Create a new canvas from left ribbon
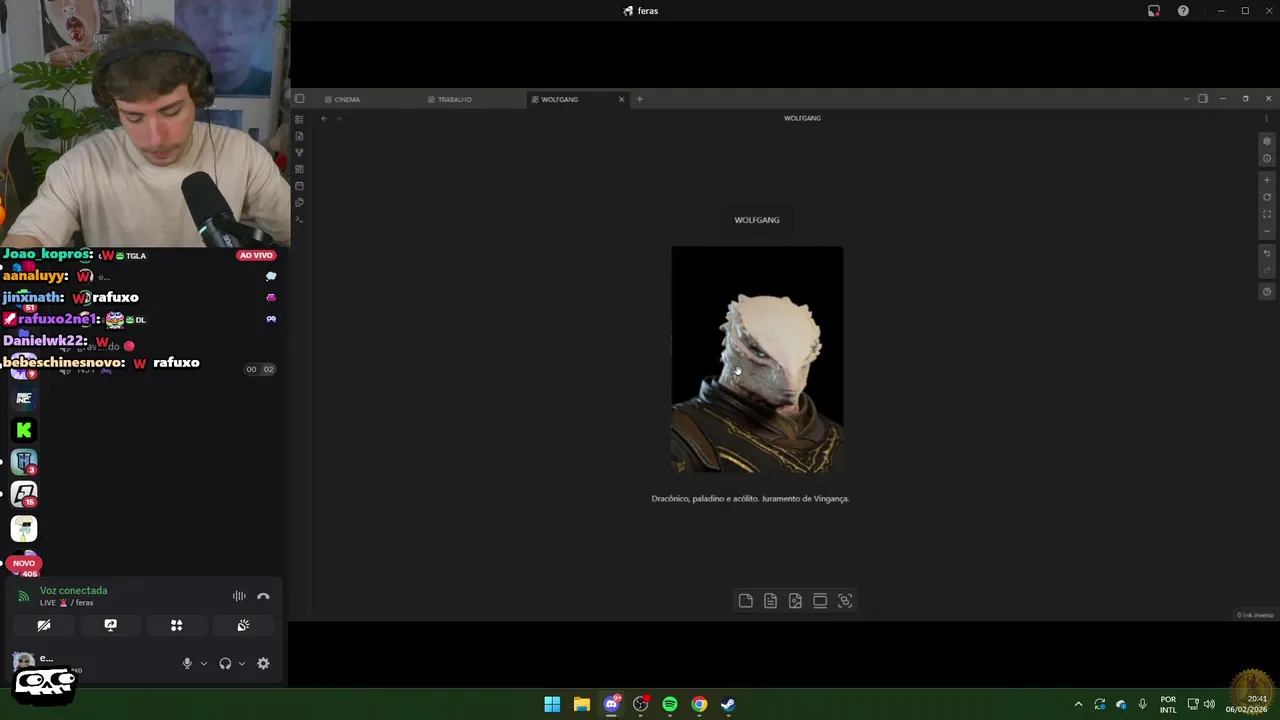The width and height of the screenshot is (1280, 720). 299,169
